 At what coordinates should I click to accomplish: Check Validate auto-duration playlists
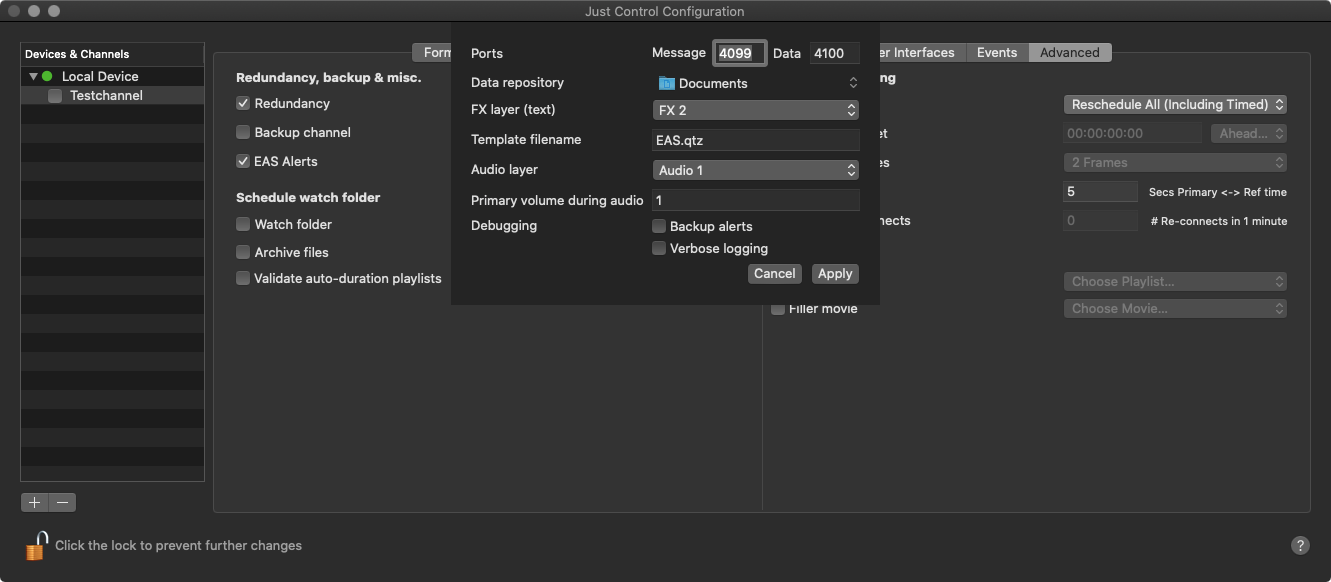point(243,278)
